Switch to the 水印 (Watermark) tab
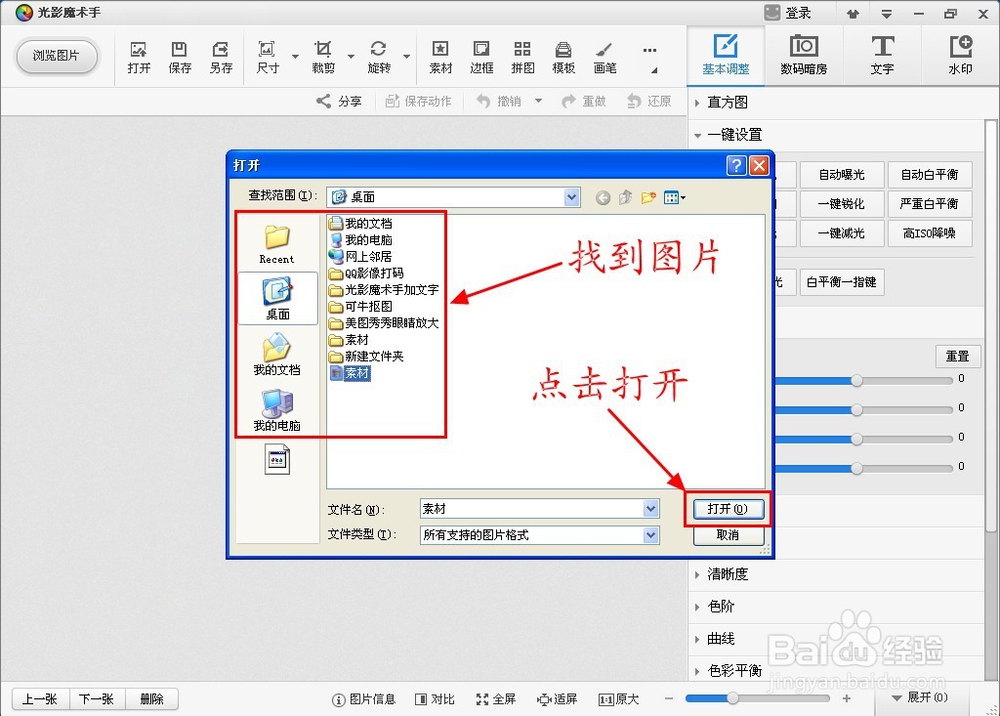The width and height of the screenshot is (1000, 716). point(960,55)
